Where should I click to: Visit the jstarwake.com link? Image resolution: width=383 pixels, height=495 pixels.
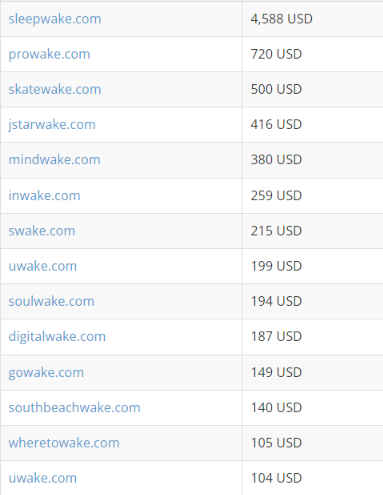coord(52,125)
